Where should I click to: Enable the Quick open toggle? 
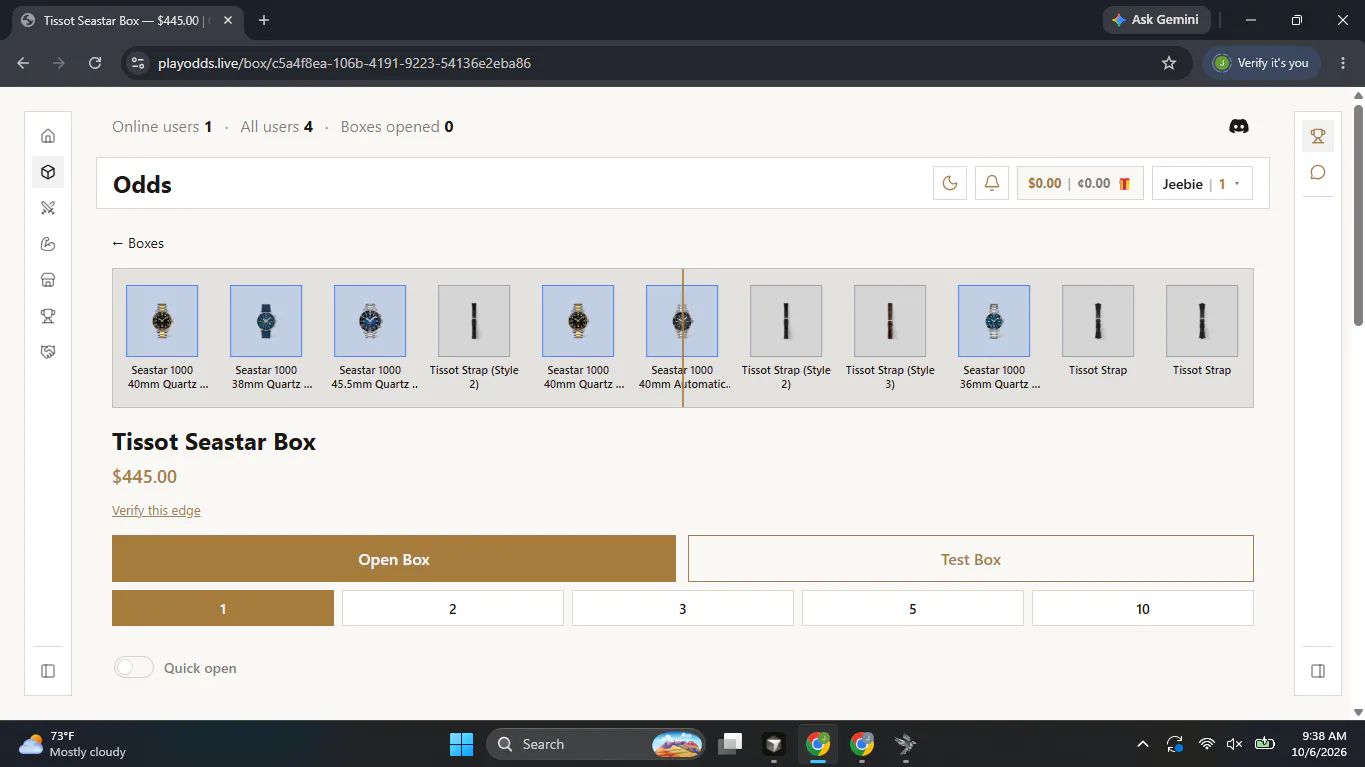point(134,668)
